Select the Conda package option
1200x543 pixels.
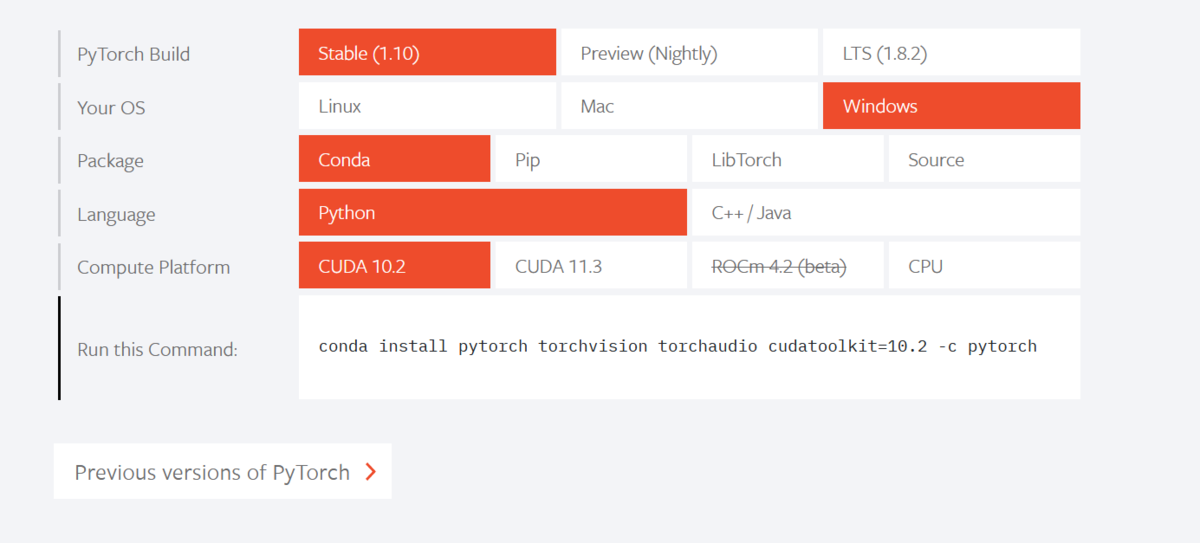click(394, 159)
